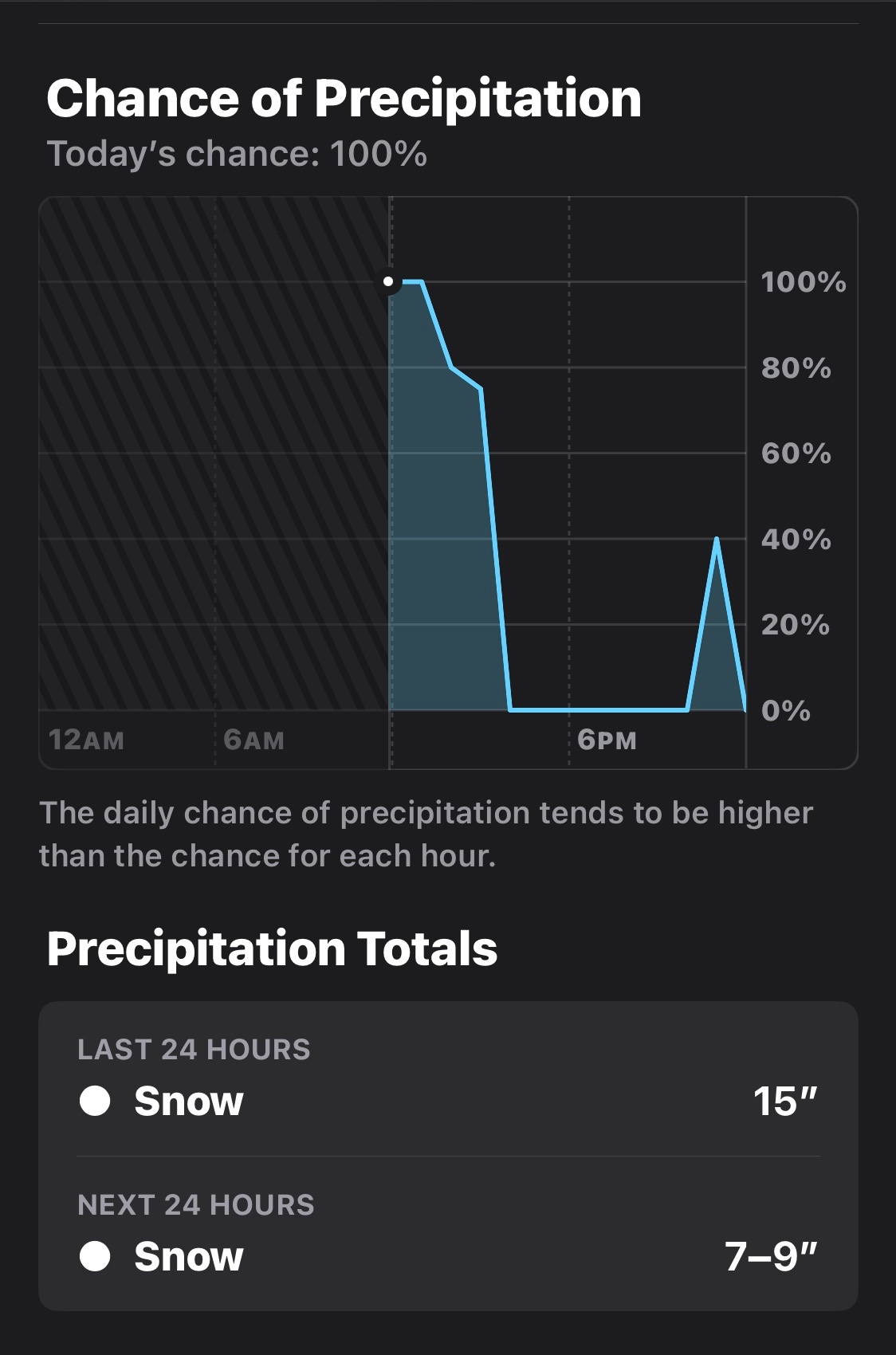896x1355 pixels.
Task: Tap the "Today's chance: 100%" subtitle
Action: pos(237,154)
